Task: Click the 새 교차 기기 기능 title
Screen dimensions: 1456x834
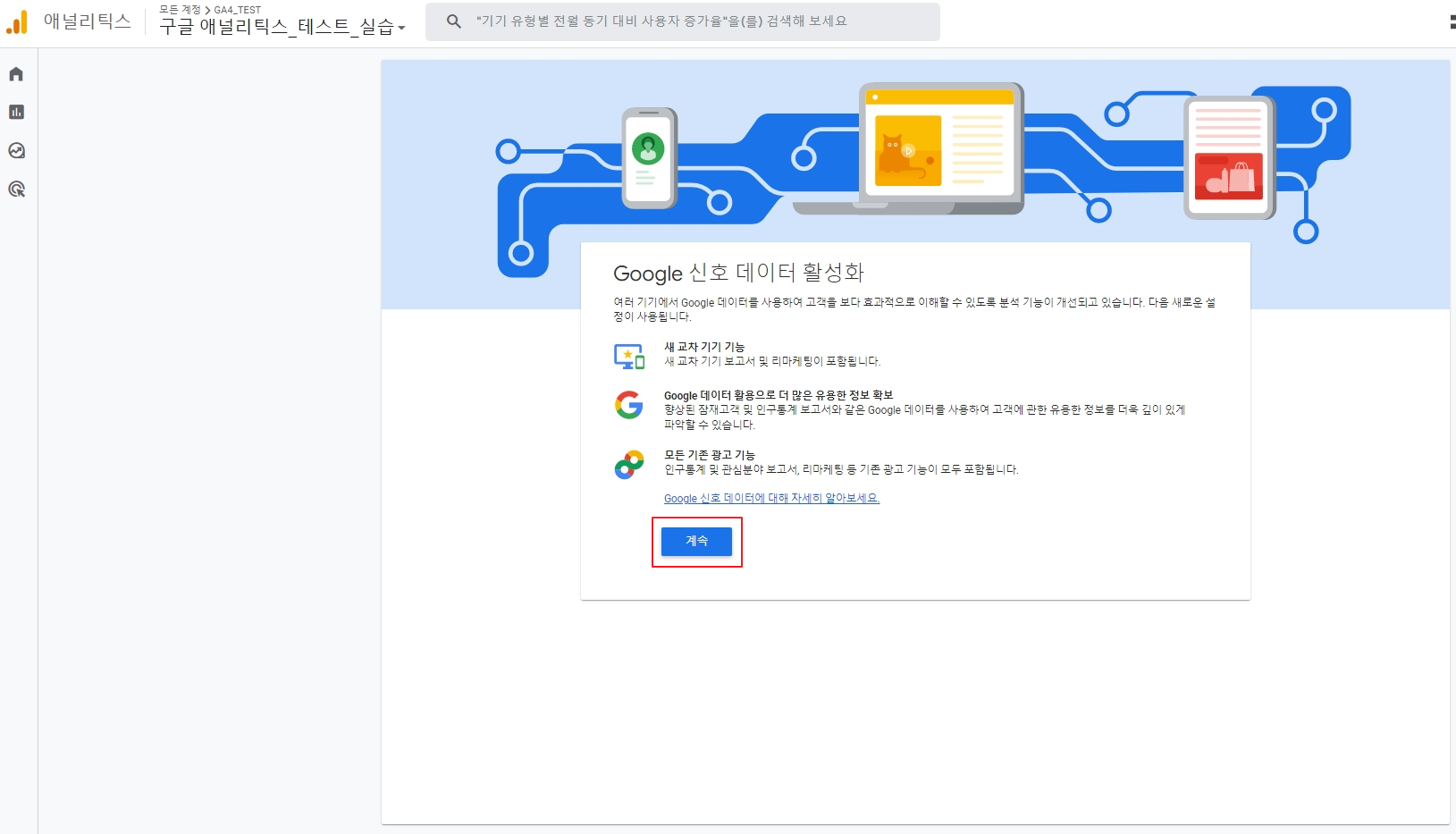Action: [704, 347]
